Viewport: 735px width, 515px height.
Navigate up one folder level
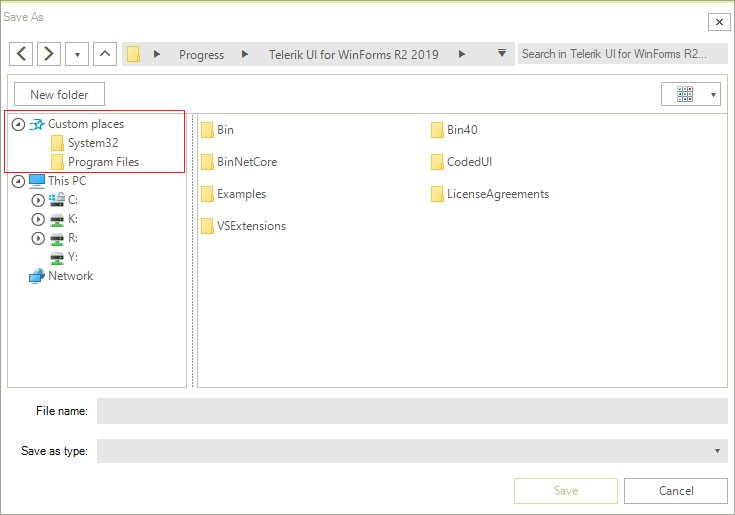tap(105, 54)
